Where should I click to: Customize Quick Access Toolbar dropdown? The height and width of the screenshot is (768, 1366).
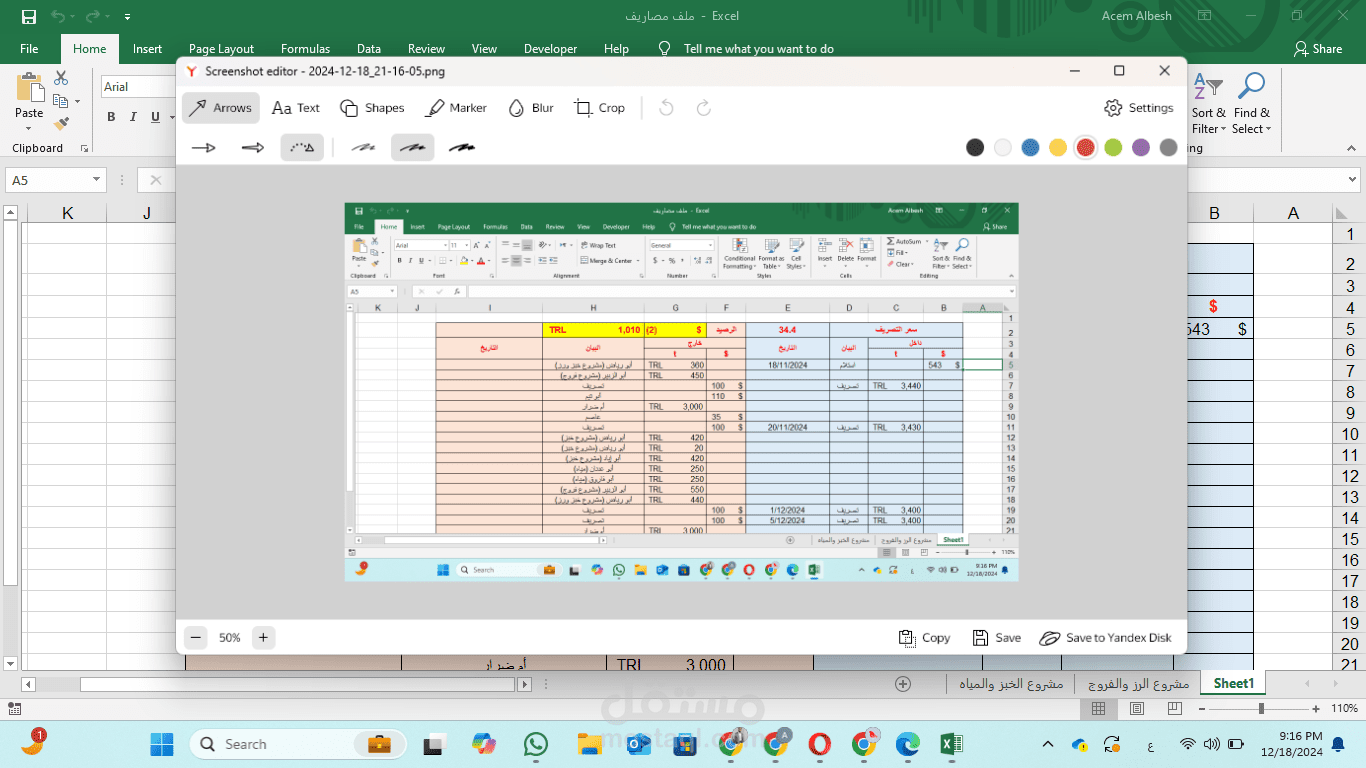[127, 17]
